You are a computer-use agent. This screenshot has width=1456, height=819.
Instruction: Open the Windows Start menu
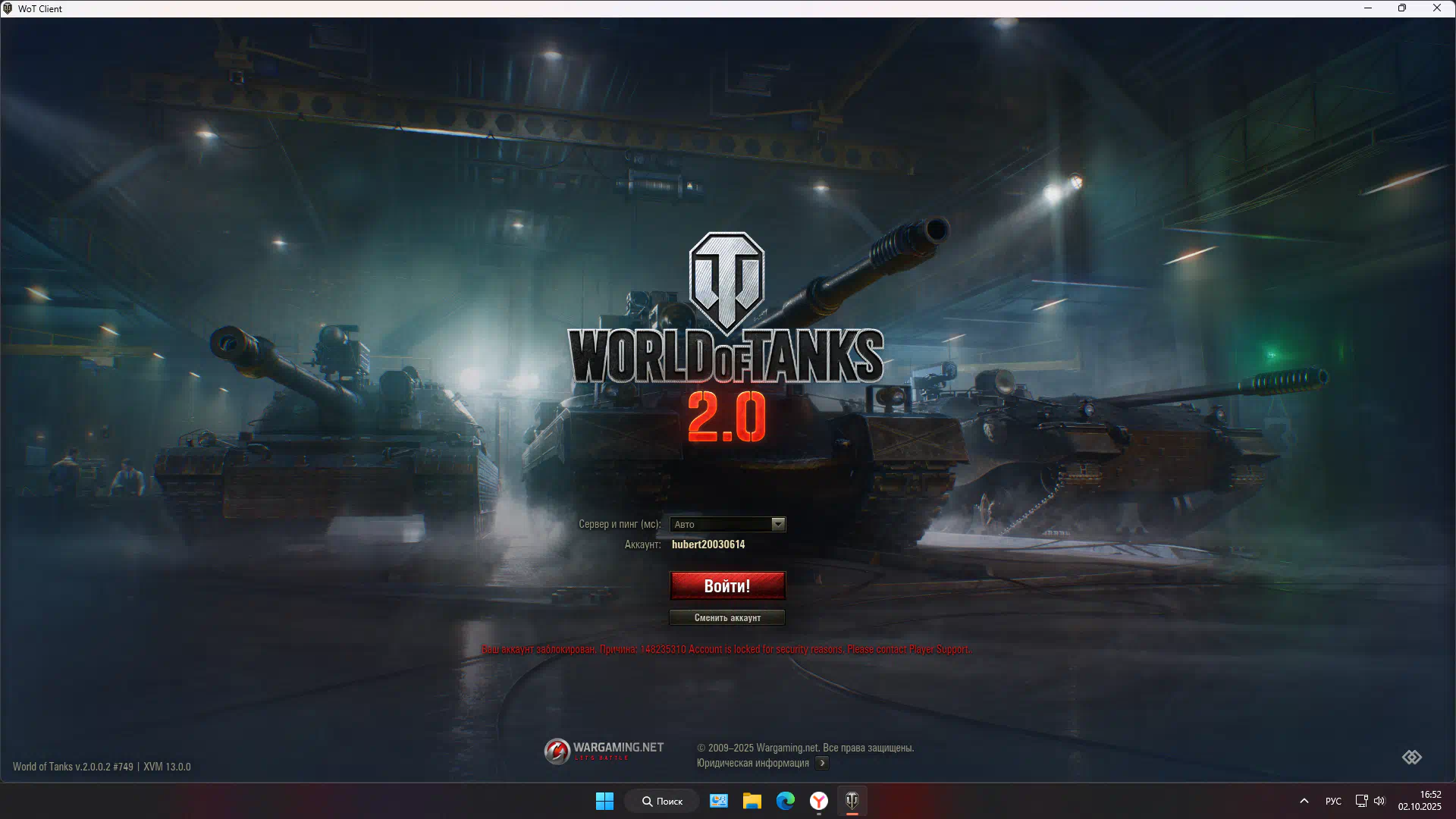pyautogui.click(x=604, y=801)
